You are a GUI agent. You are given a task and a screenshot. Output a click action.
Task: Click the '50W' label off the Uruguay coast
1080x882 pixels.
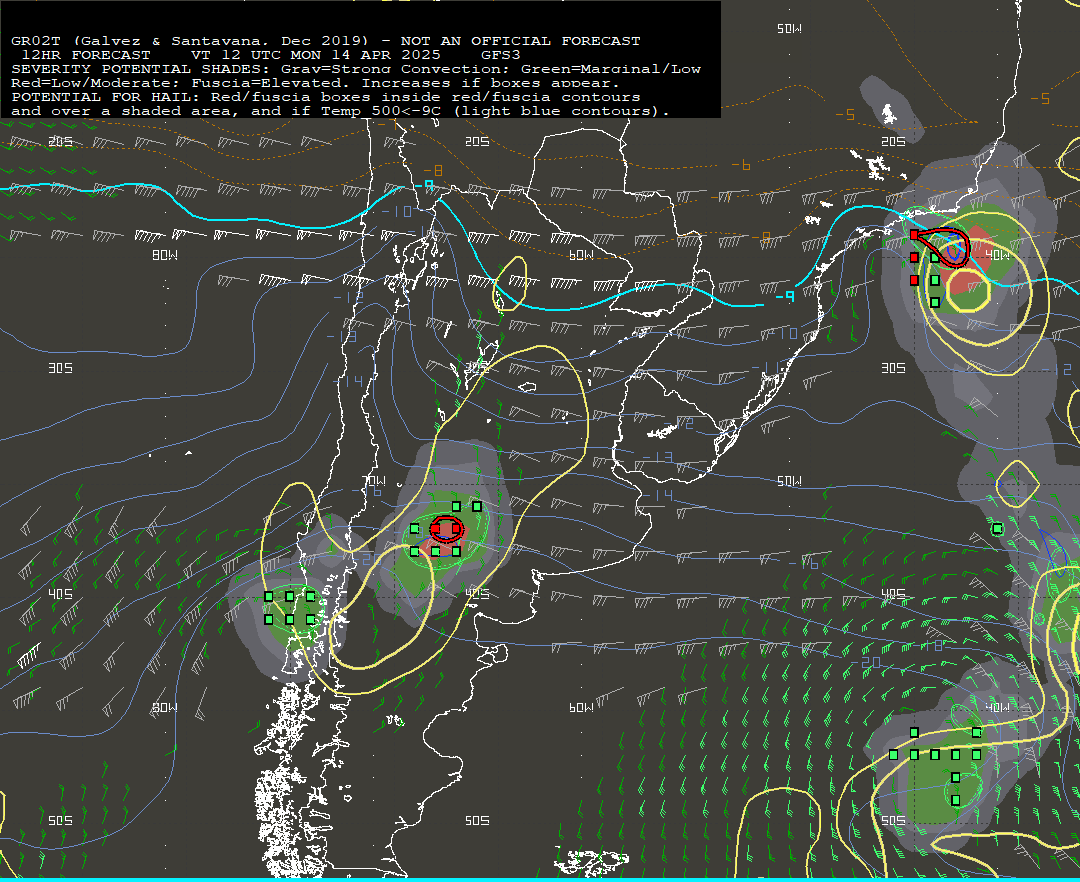click(x=789, y=481)
